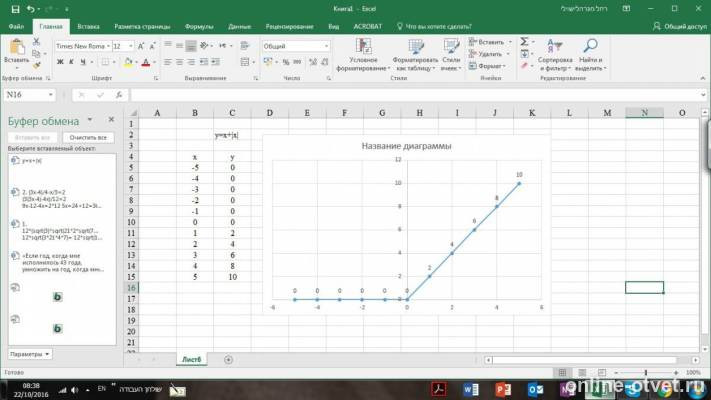The image size is (711, 400).
Task: Click the Format as Table icon
Action: [x=415, y=47]
